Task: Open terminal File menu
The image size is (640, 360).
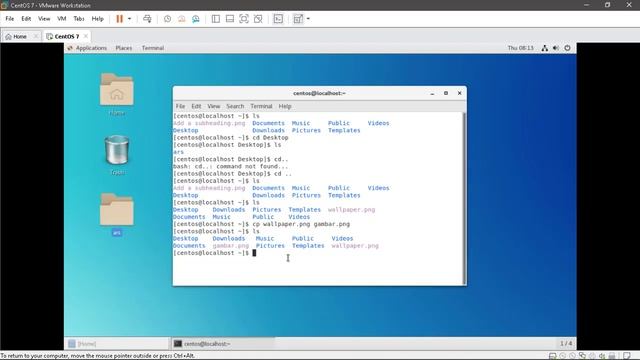Action: pos(180,106)
